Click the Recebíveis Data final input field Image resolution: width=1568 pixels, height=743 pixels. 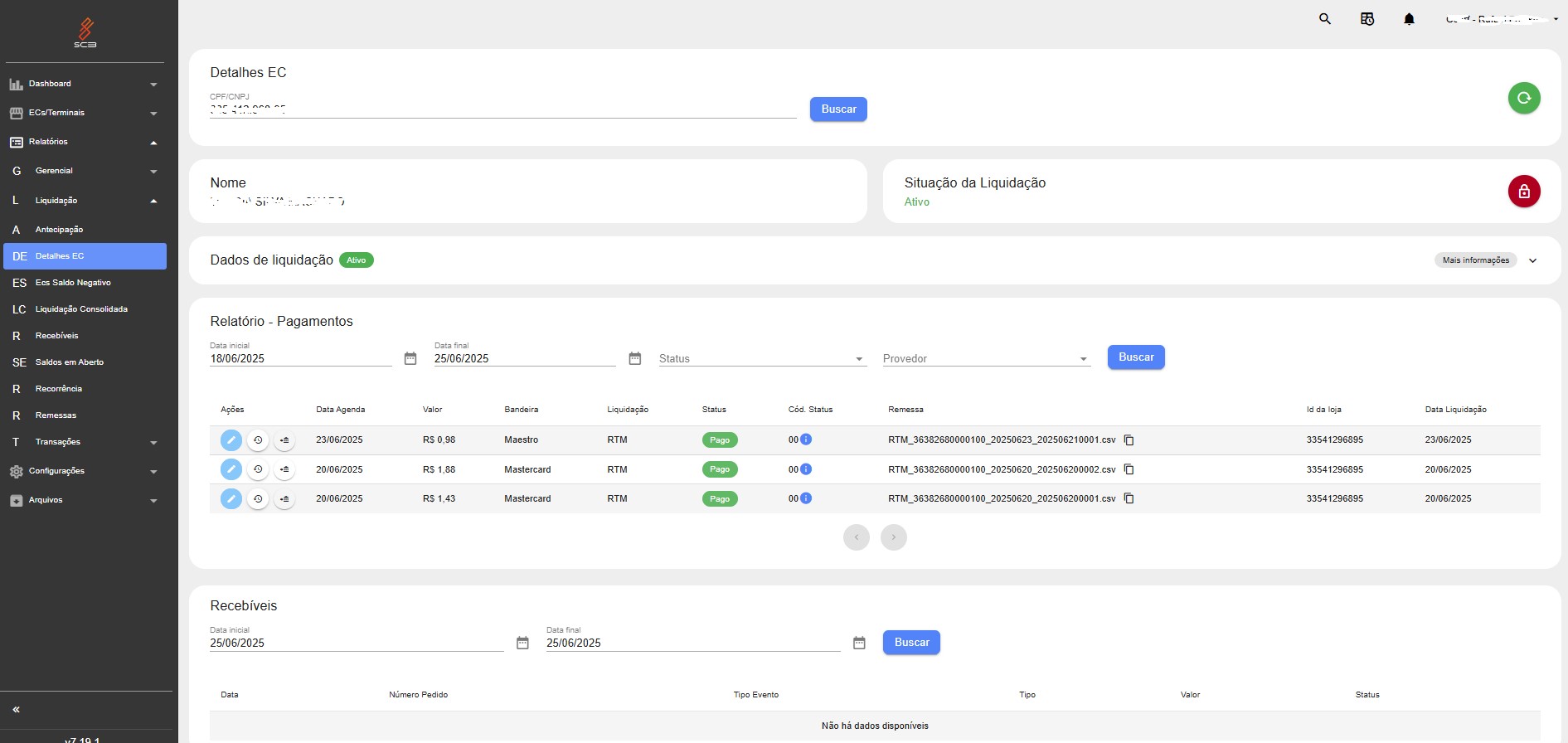pos(692,643)
